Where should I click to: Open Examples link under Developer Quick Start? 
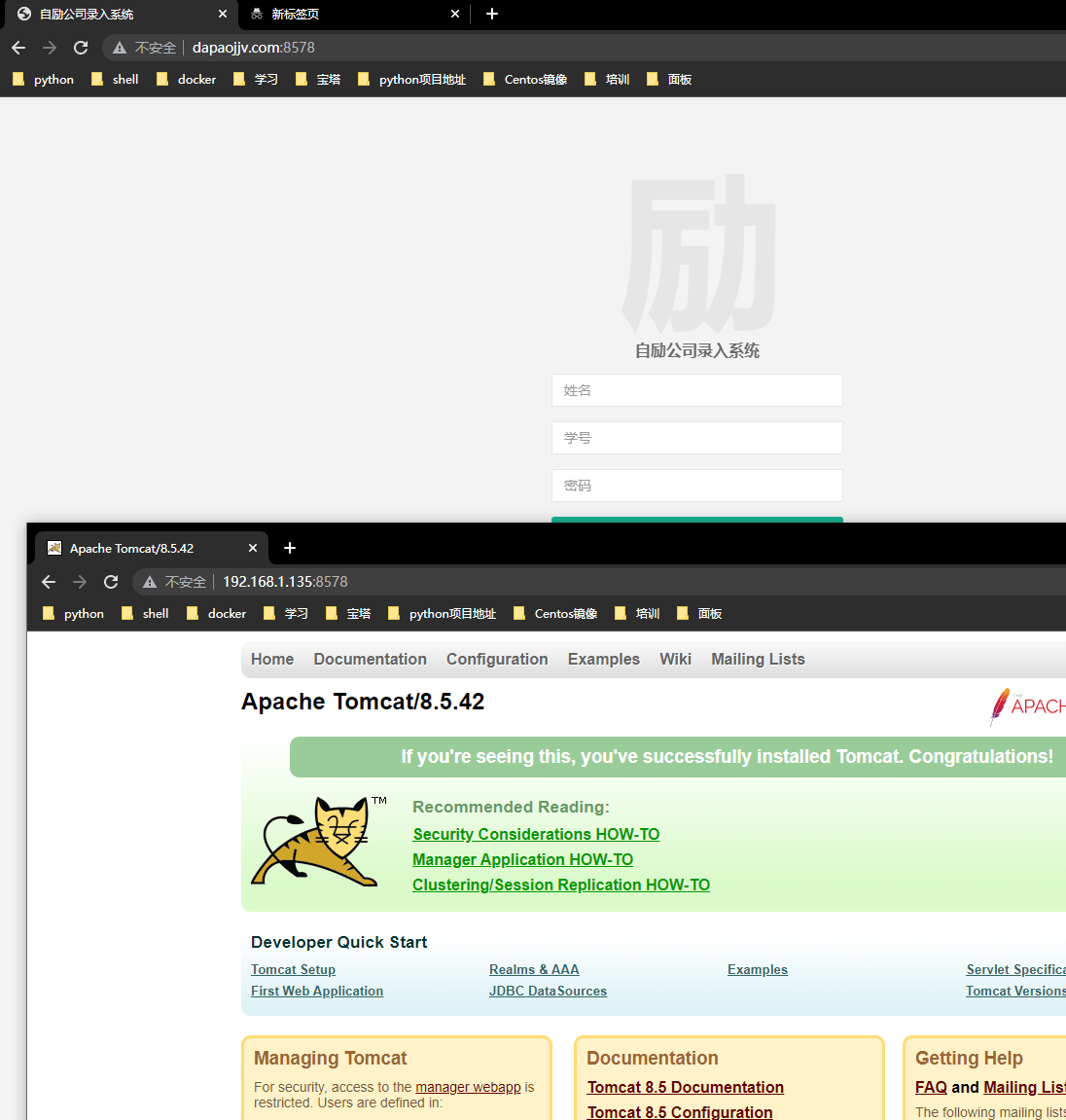point(758,969)
